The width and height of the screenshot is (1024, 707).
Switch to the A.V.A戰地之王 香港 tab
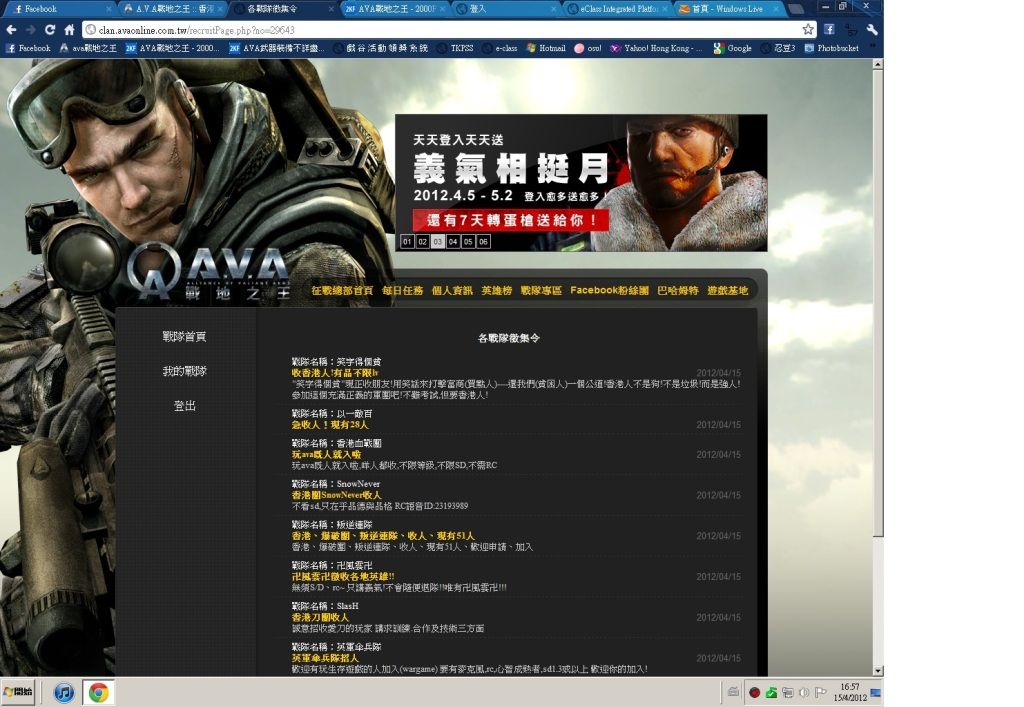pos(174,9)
